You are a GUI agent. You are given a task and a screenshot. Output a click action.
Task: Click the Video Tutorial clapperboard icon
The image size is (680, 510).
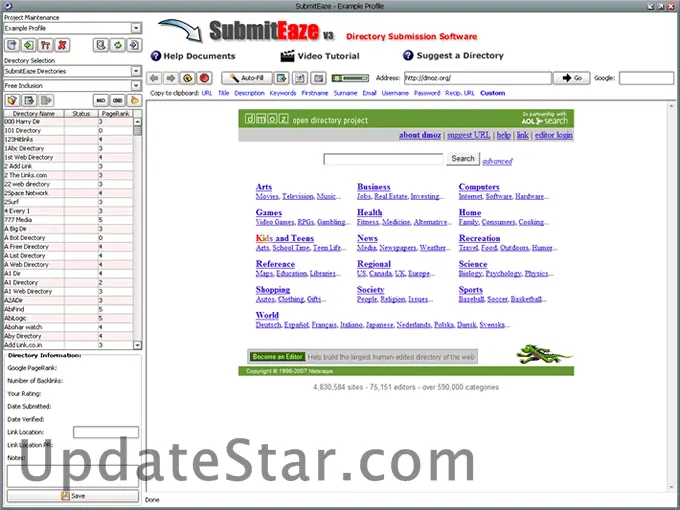(287, 56)
